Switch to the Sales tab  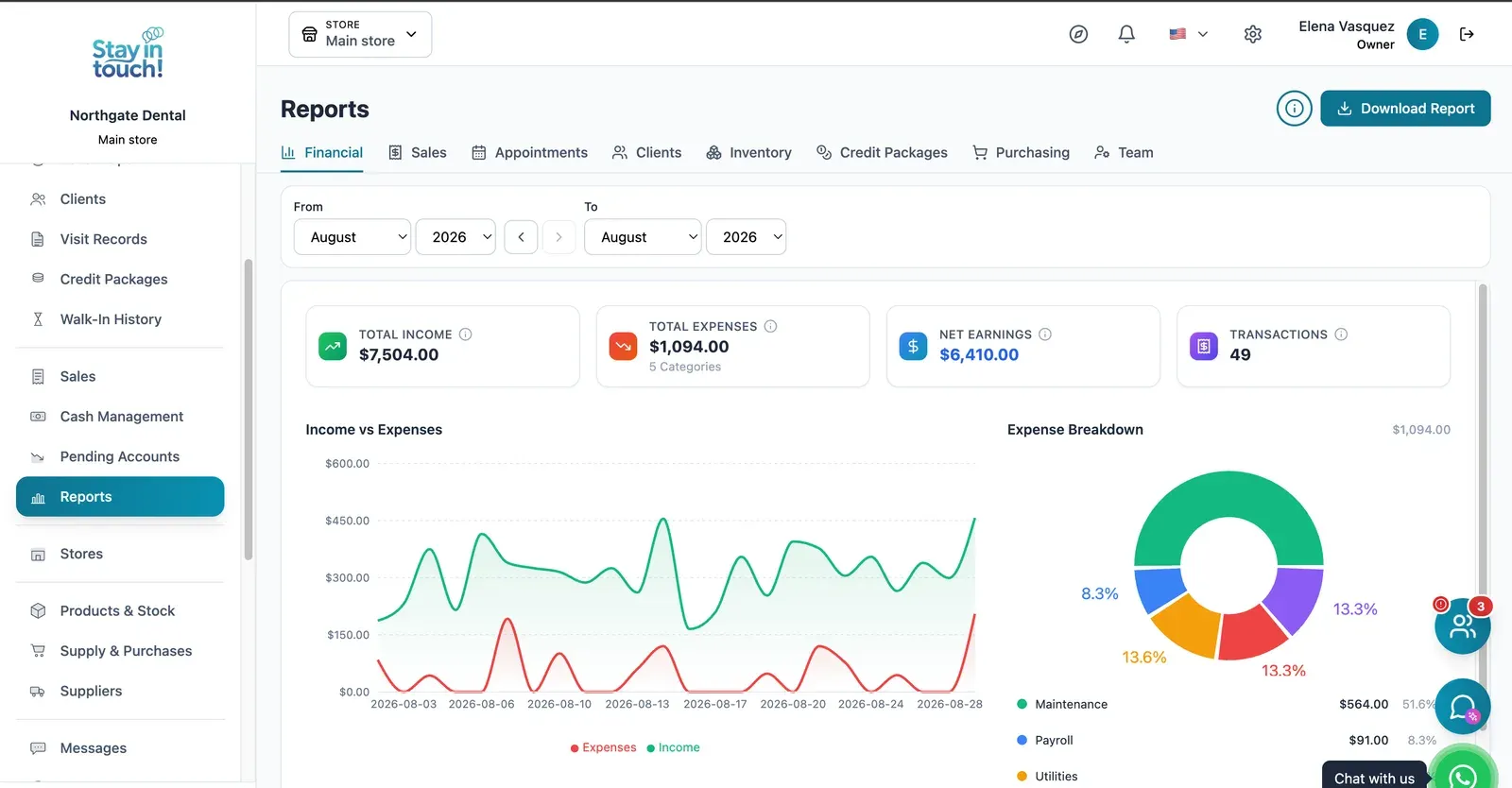[418, 153]
